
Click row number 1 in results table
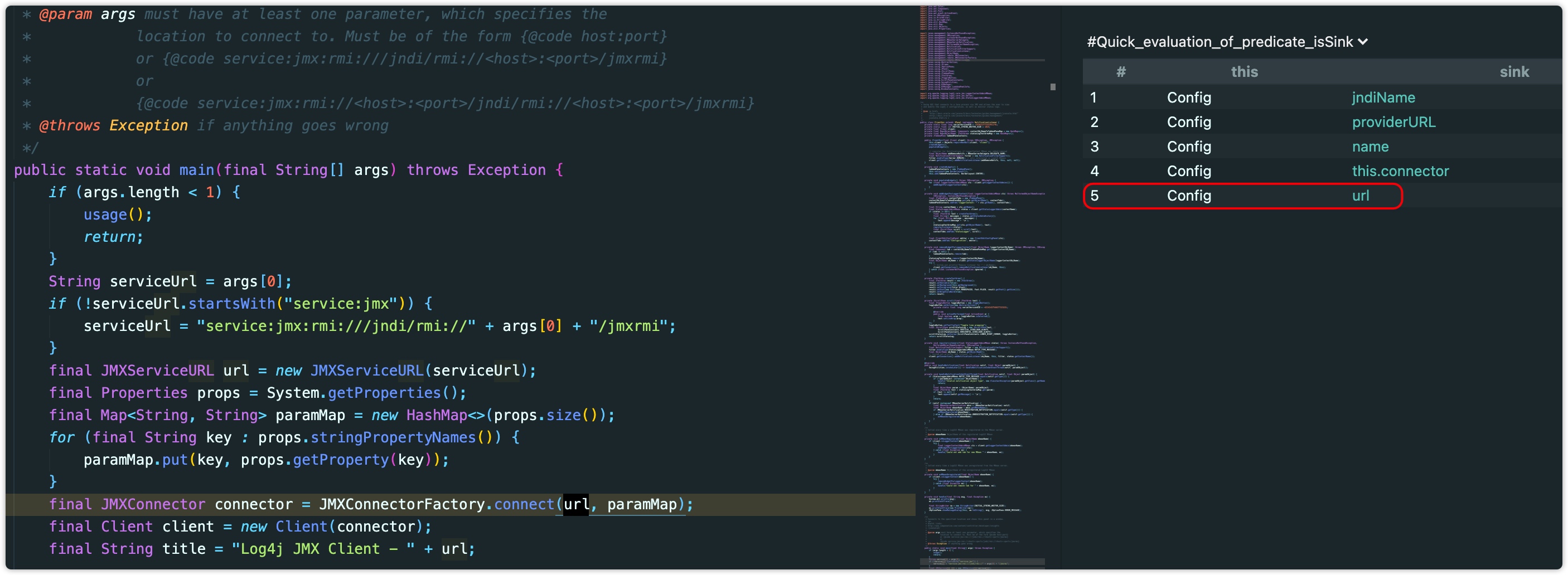point(1093,98)
